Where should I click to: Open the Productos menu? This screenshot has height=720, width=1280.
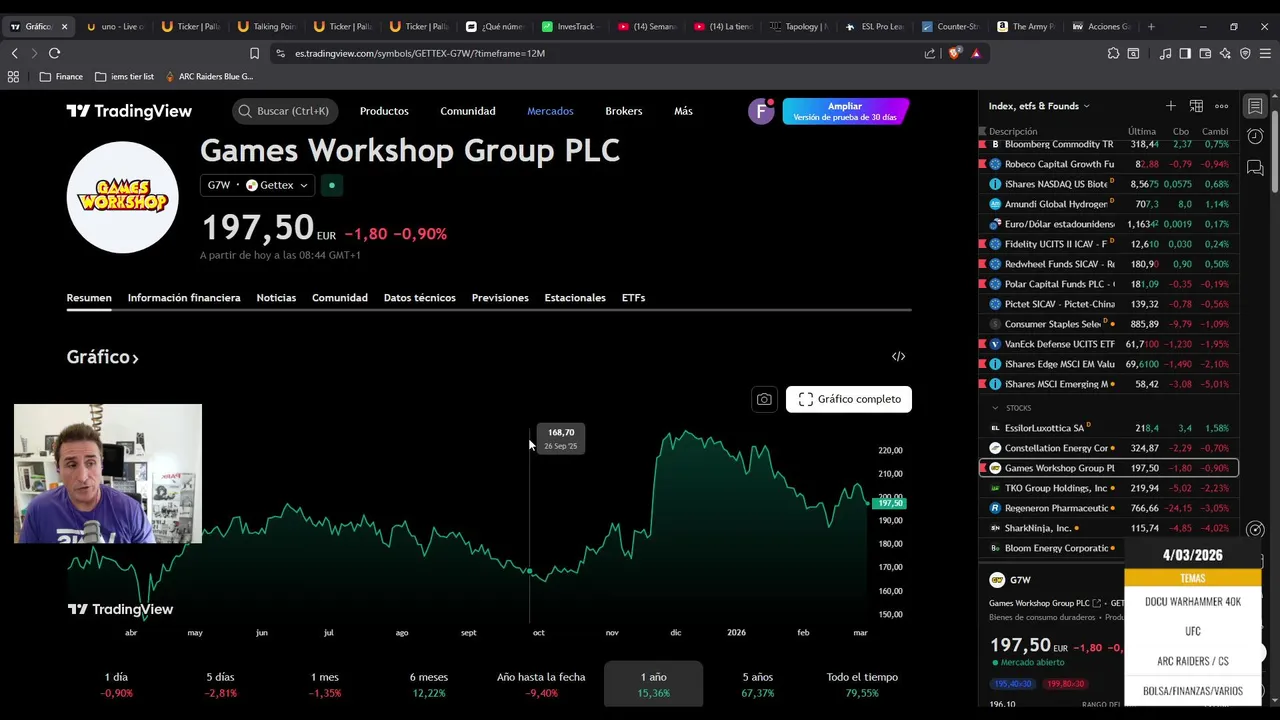tap(384, 111)
